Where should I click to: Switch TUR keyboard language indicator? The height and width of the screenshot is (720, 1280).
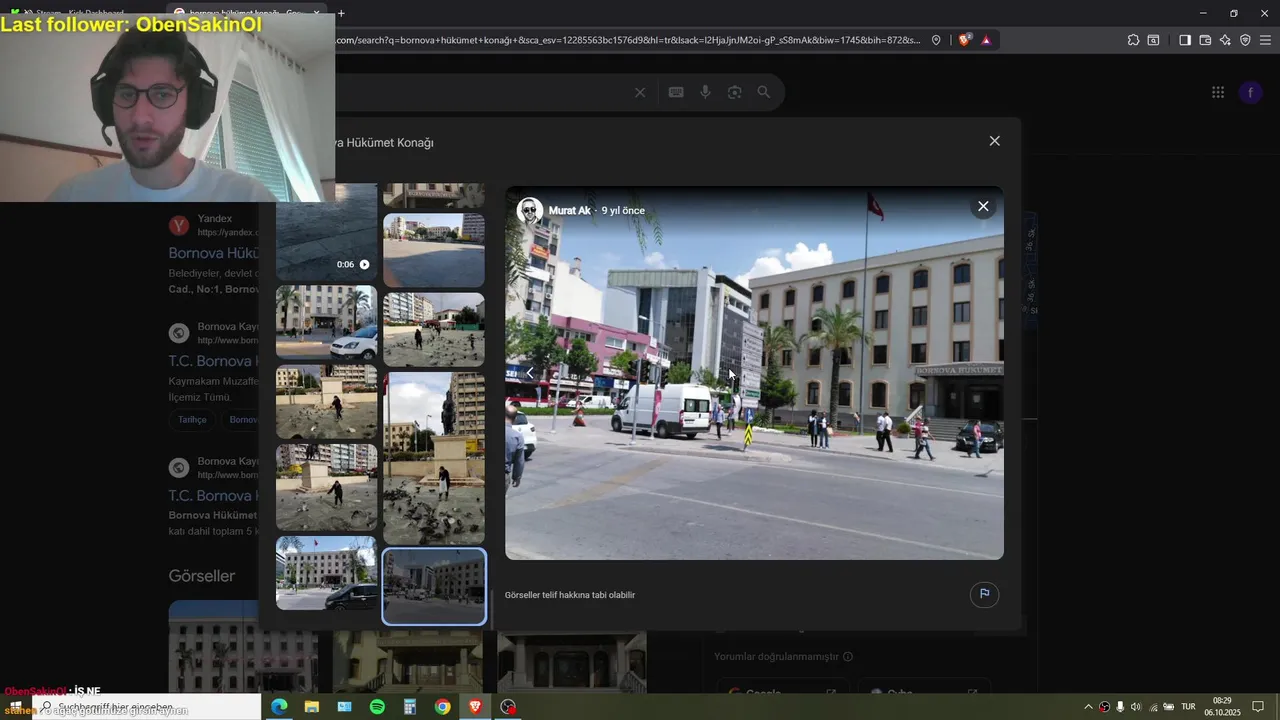coord(1189,707)
